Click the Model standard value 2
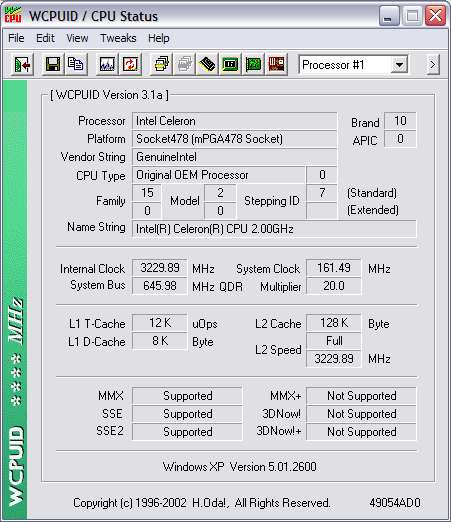This screenshot has height=522, width=451. click(x=220, y=193)
